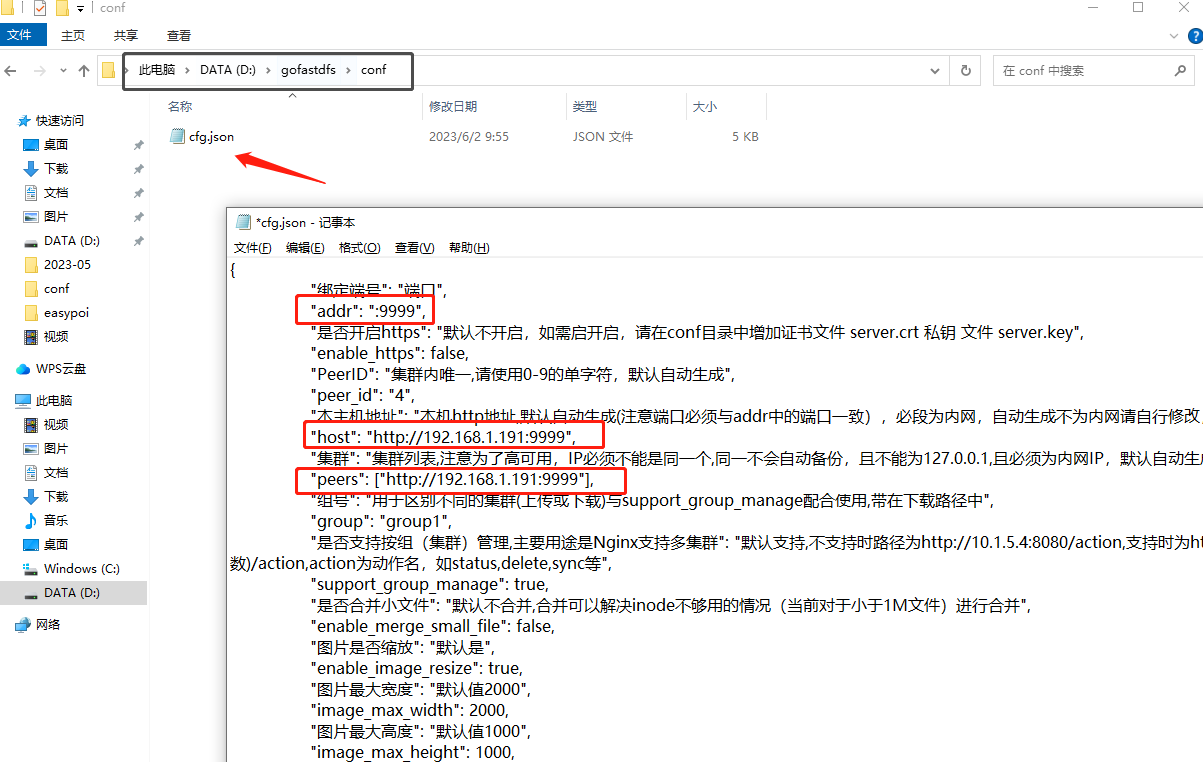Open the conf folder in sidebar
Screen dimensions: 1203x762
pyautogui.click(x=57, y=289)
